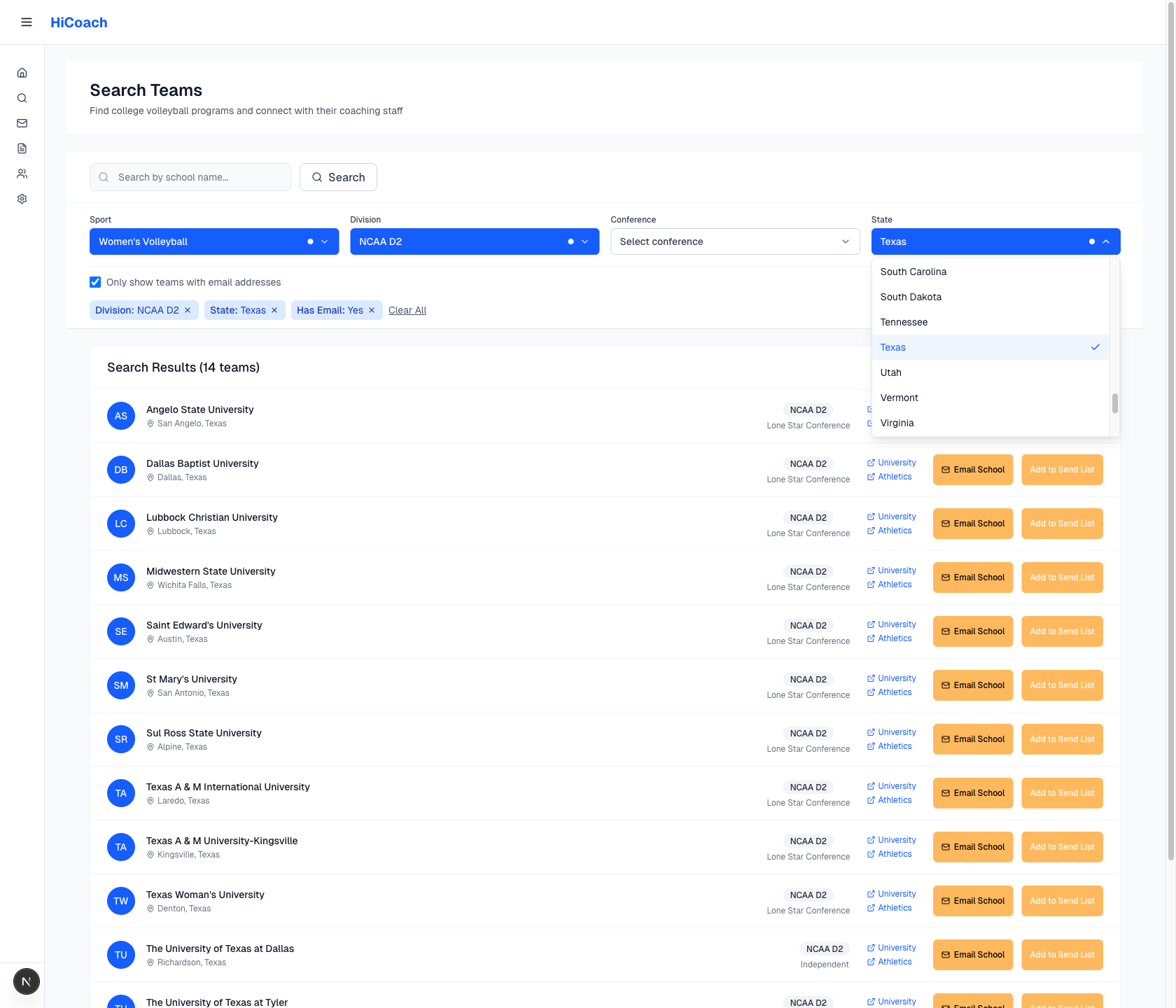The width and height of the screenshot is (1176, 1008).
Task: Remove the Has Email: Yes filter chip
Action: tap(372, 310)
